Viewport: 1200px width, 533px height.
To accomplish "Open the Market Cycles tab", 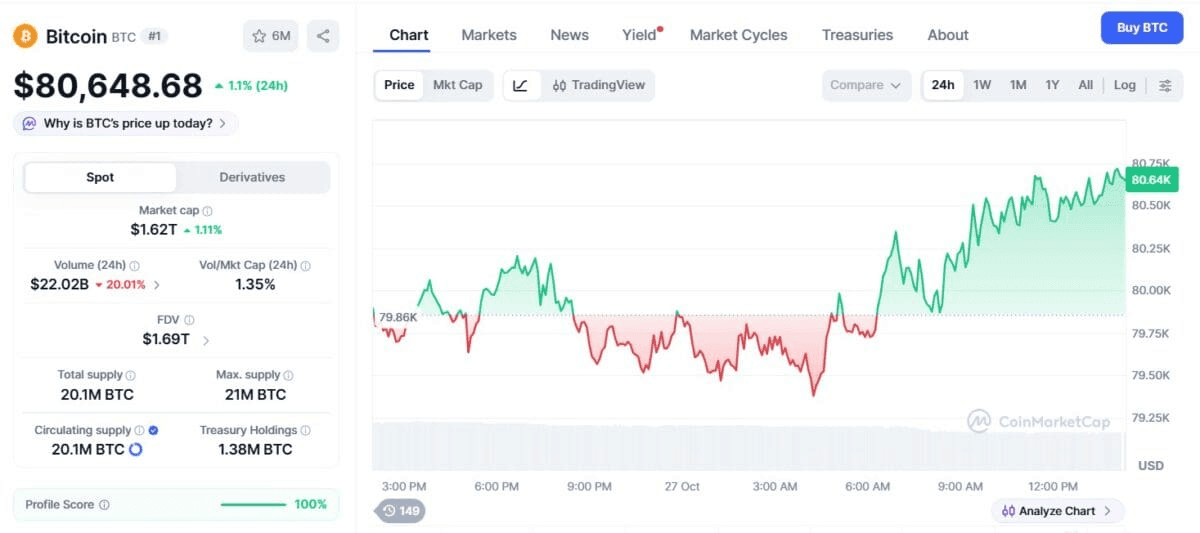I will (x=739, y=35).
